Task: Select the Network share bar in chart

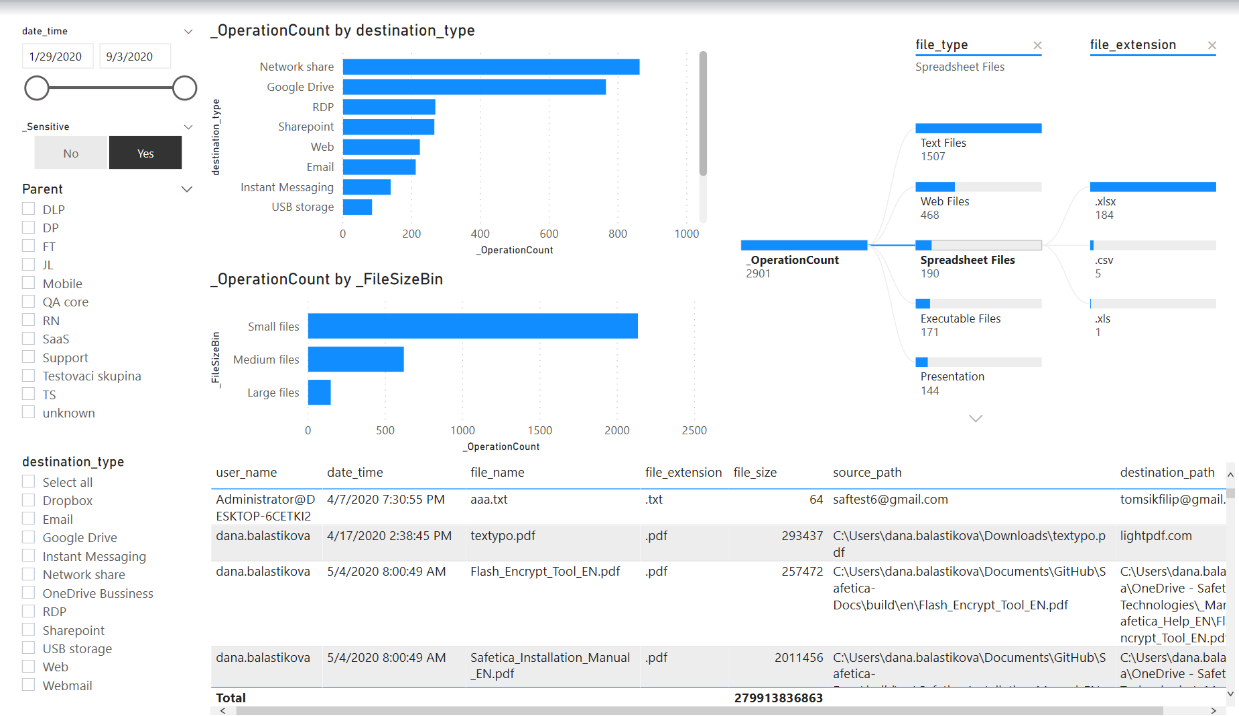Action: click(490, 67)
